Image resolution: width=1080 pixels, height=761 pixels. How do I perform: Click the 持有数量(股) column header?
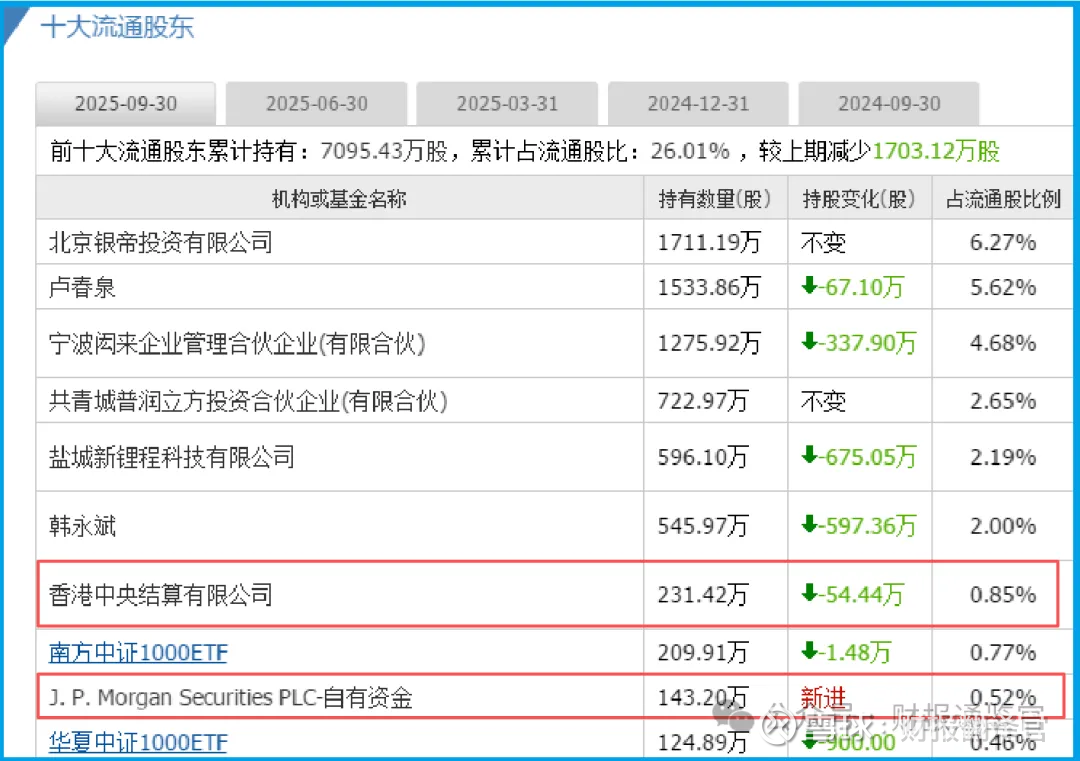pos(714,199)
